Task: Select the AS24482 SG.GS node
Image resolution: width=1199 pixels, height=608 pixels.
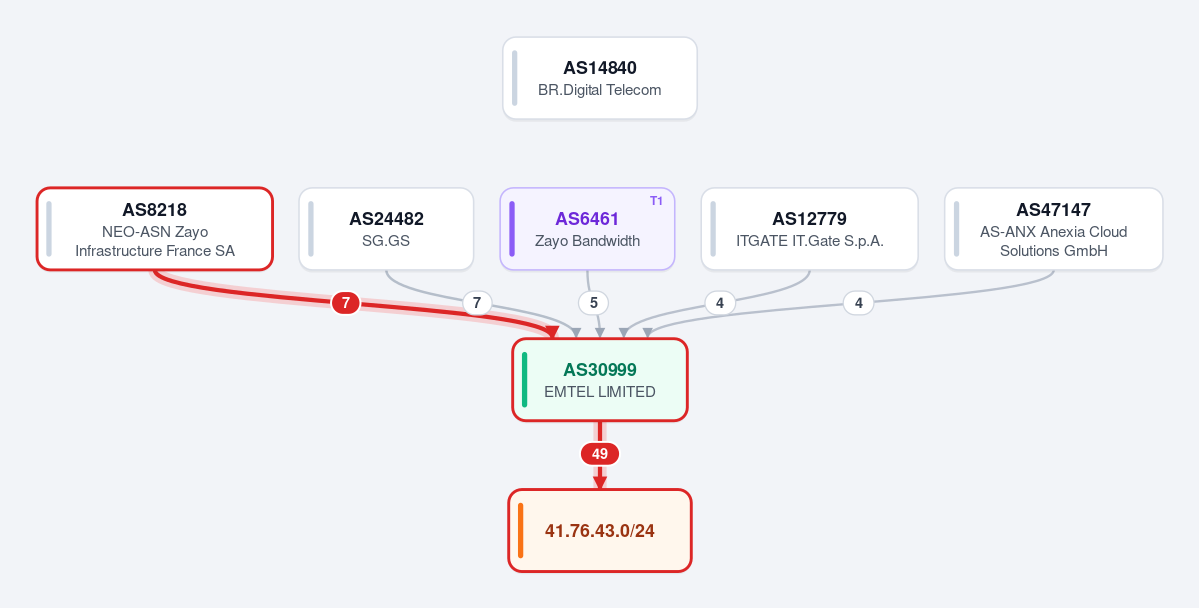Action: coord(386,229)
